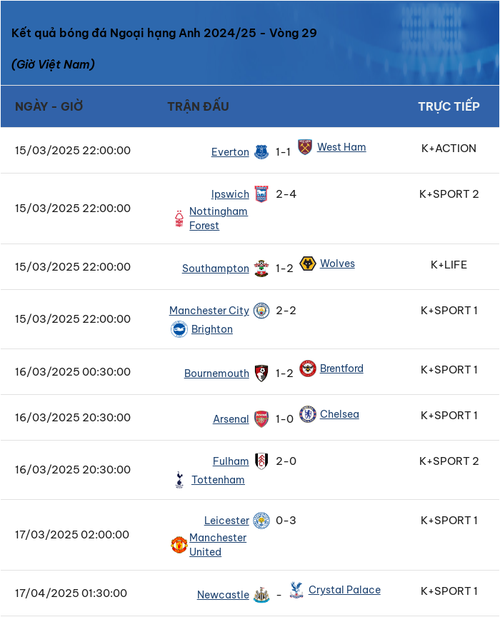Image resolution: width=500 pixels, height=617 pixels.
Task: Click the Brighton seagull badge
Action: (x=179, y=329)
